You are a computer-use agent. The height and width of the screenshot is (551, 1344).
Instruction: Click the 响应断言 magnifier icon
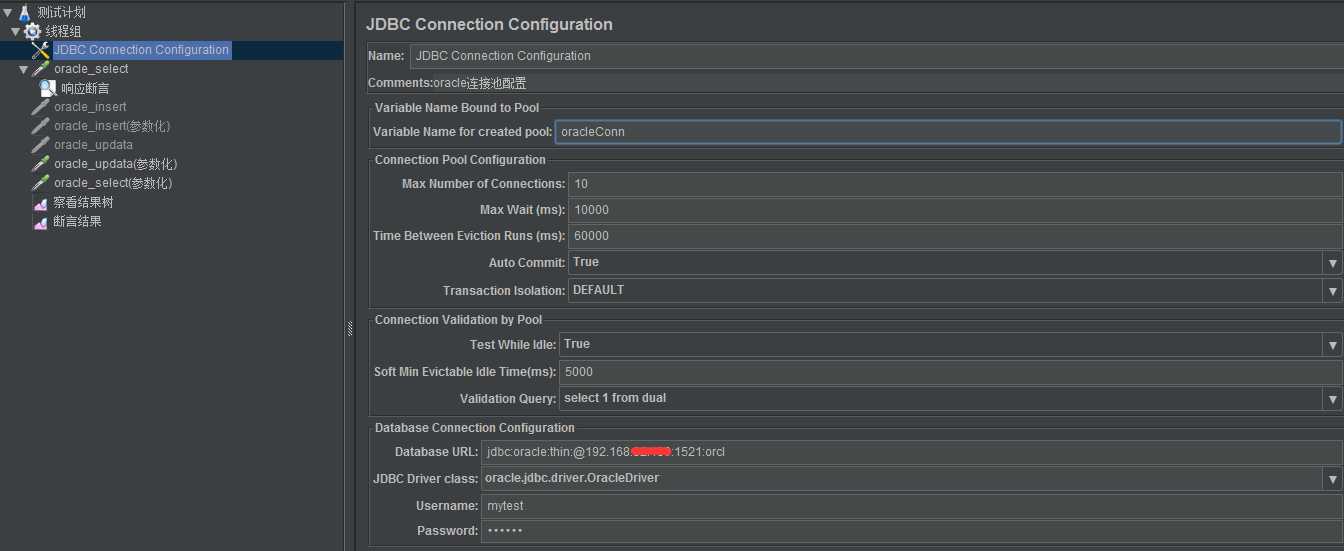tap(48, 88)
